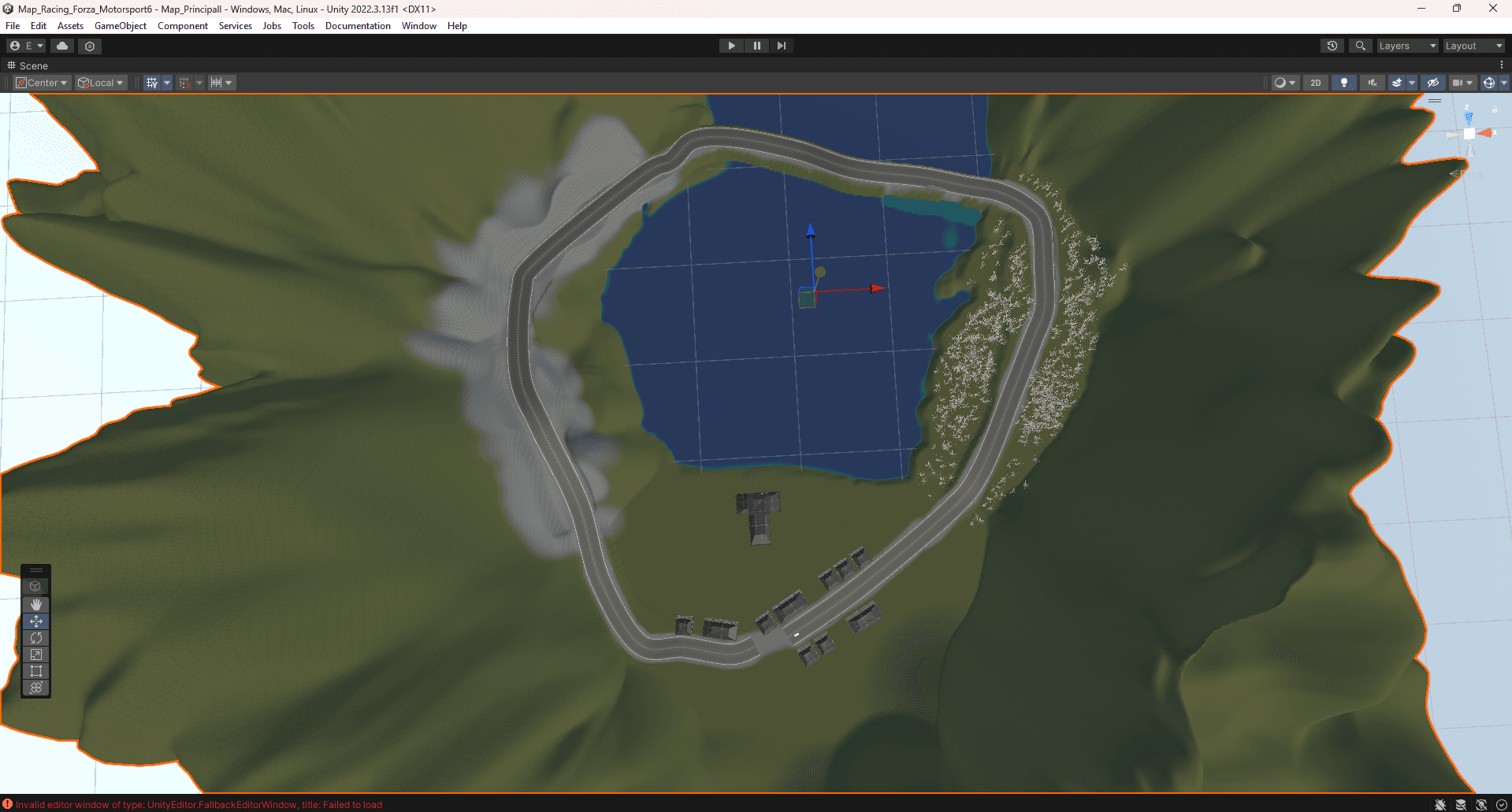Toggle hidden objects visibility eye icon

pyautogui.click(x=1433, y=83)
